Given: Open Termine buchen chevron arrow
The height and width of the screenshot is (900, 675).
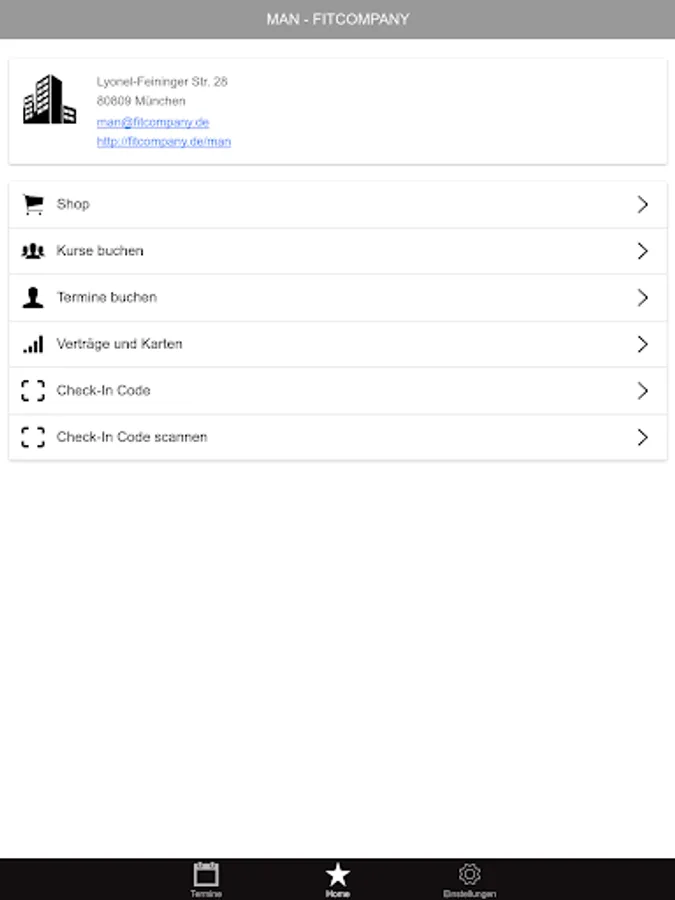Looking at the screenshot, I should click(x=643, y=297).
